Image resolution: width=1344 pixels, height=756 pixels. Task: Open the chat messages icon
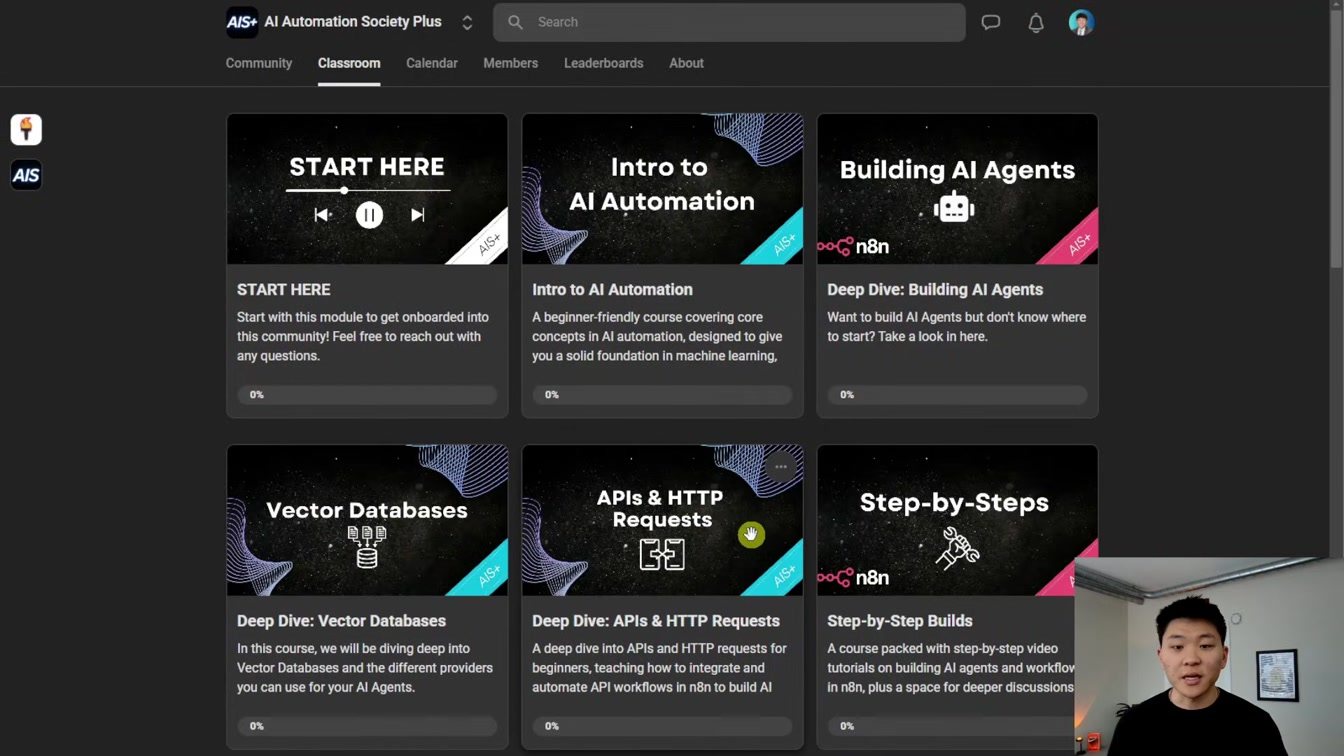[x=991, y=22]
